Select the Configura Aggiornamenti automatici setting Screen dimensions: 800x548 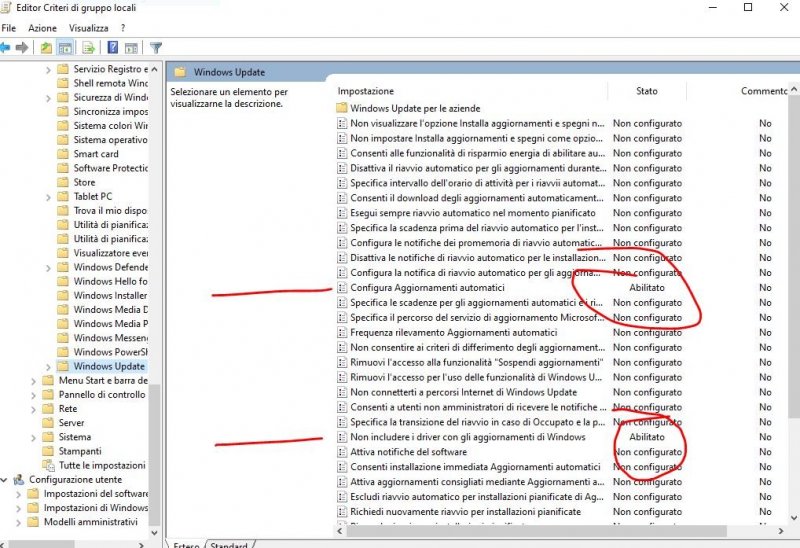coord(427,288)
